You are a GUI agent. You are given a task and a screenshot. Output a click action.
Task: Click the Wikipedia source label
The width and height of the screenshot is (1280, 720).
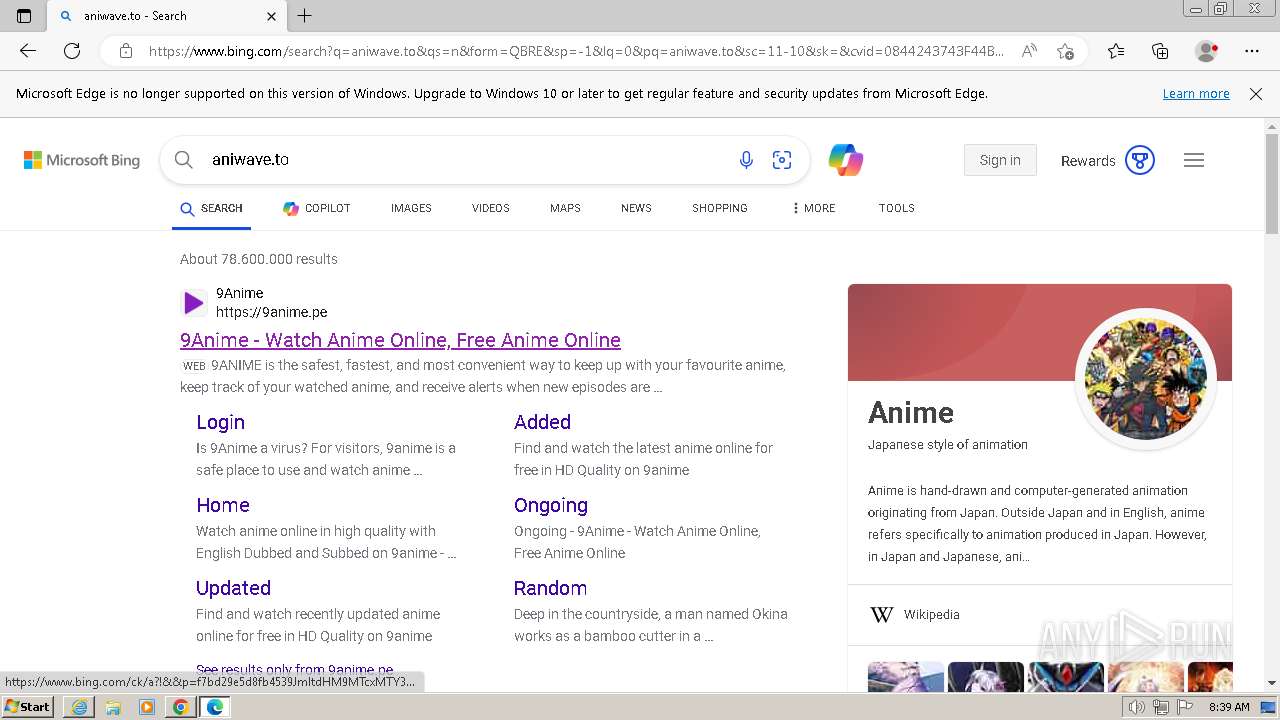point(932,615)
